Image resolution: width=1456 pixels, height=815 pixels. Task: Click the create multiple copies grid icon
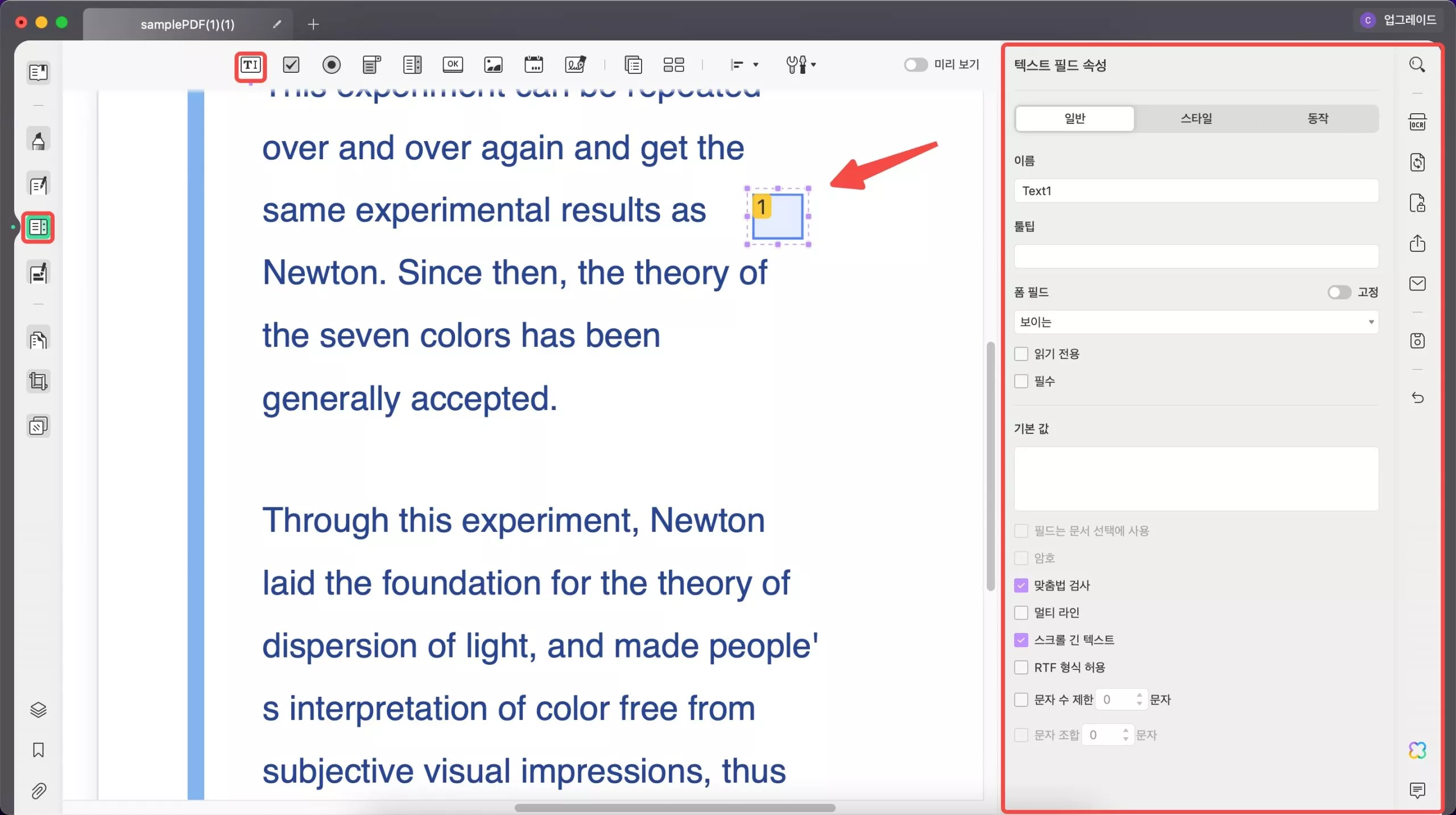[x=674, y=65]
